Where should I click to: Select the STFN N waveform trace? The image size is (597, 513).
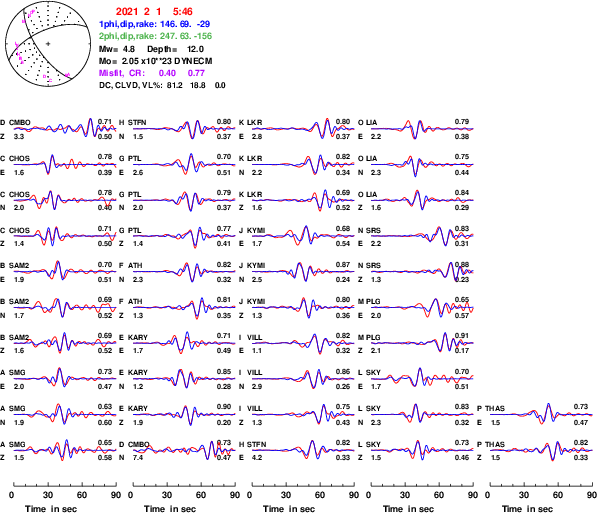click(184, 129)
